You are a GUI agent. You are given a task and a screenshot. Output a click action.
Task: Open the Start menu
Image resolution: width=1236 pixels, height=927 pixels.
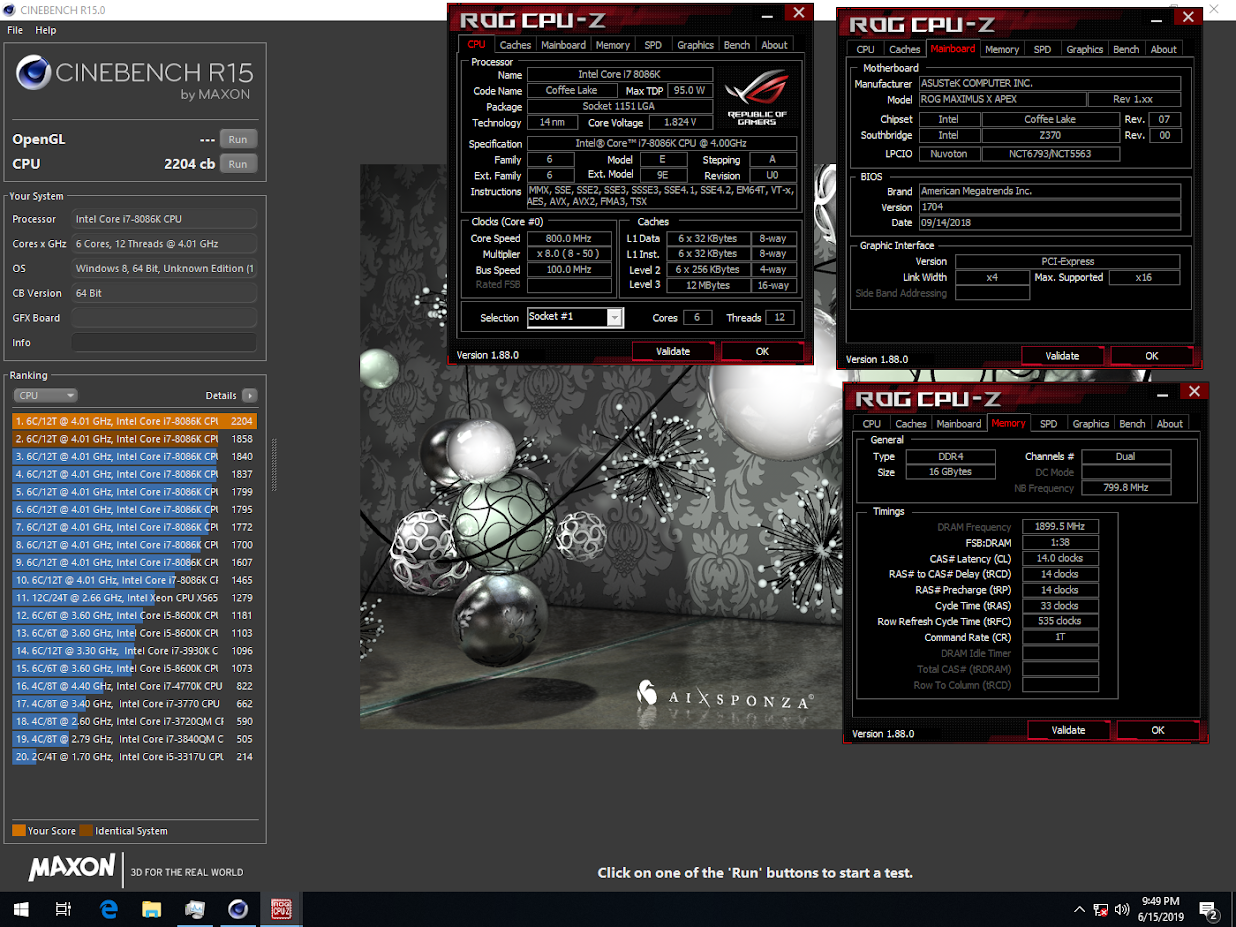click(x=21, y=909)
